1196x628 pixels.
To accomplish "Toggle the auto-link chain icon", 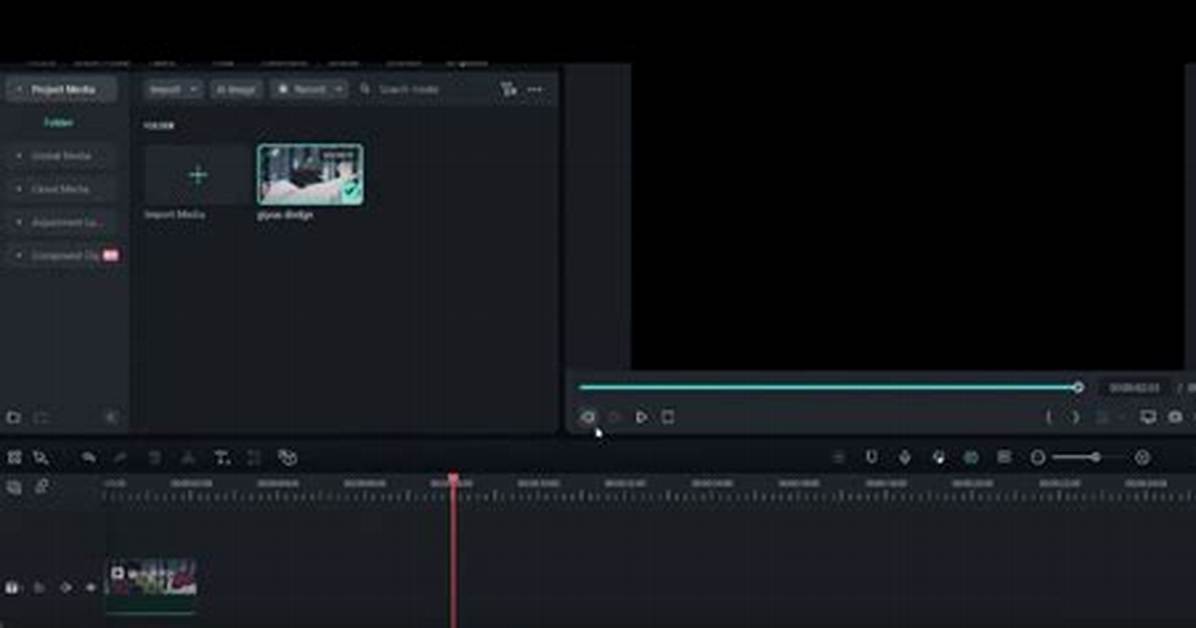I will [x=41, y=486].
